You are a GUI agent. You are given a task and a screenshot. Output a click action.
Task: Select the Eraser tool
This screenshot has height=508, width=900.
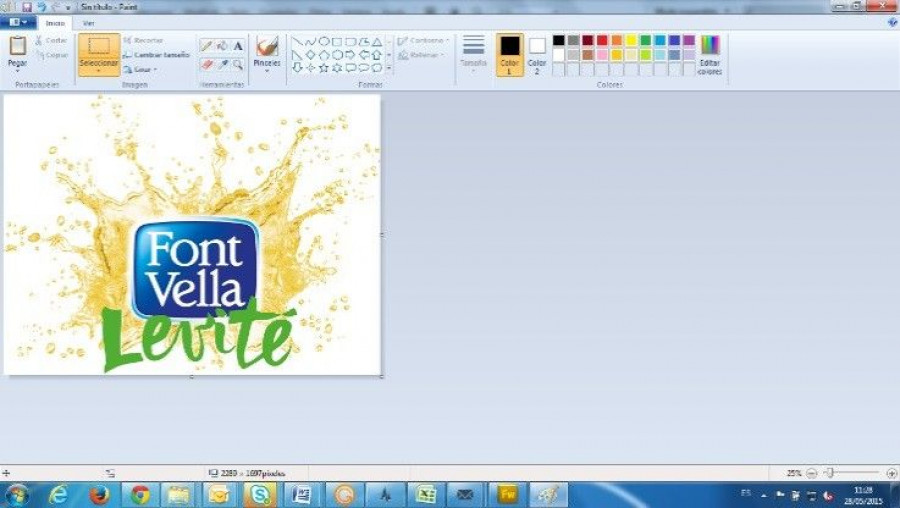click(x=207, y=64)
